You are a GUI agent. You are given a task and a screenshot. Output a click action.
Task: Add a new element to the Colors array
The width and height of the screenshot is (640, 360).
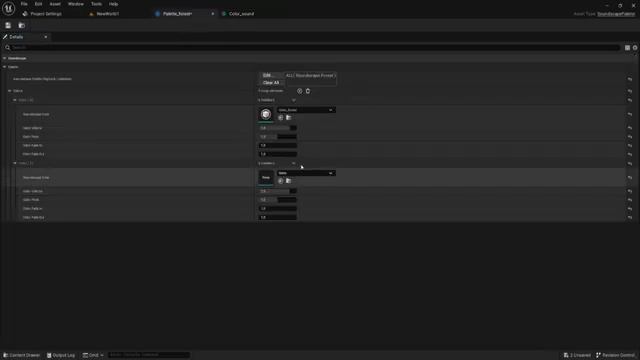pos(300,91)
